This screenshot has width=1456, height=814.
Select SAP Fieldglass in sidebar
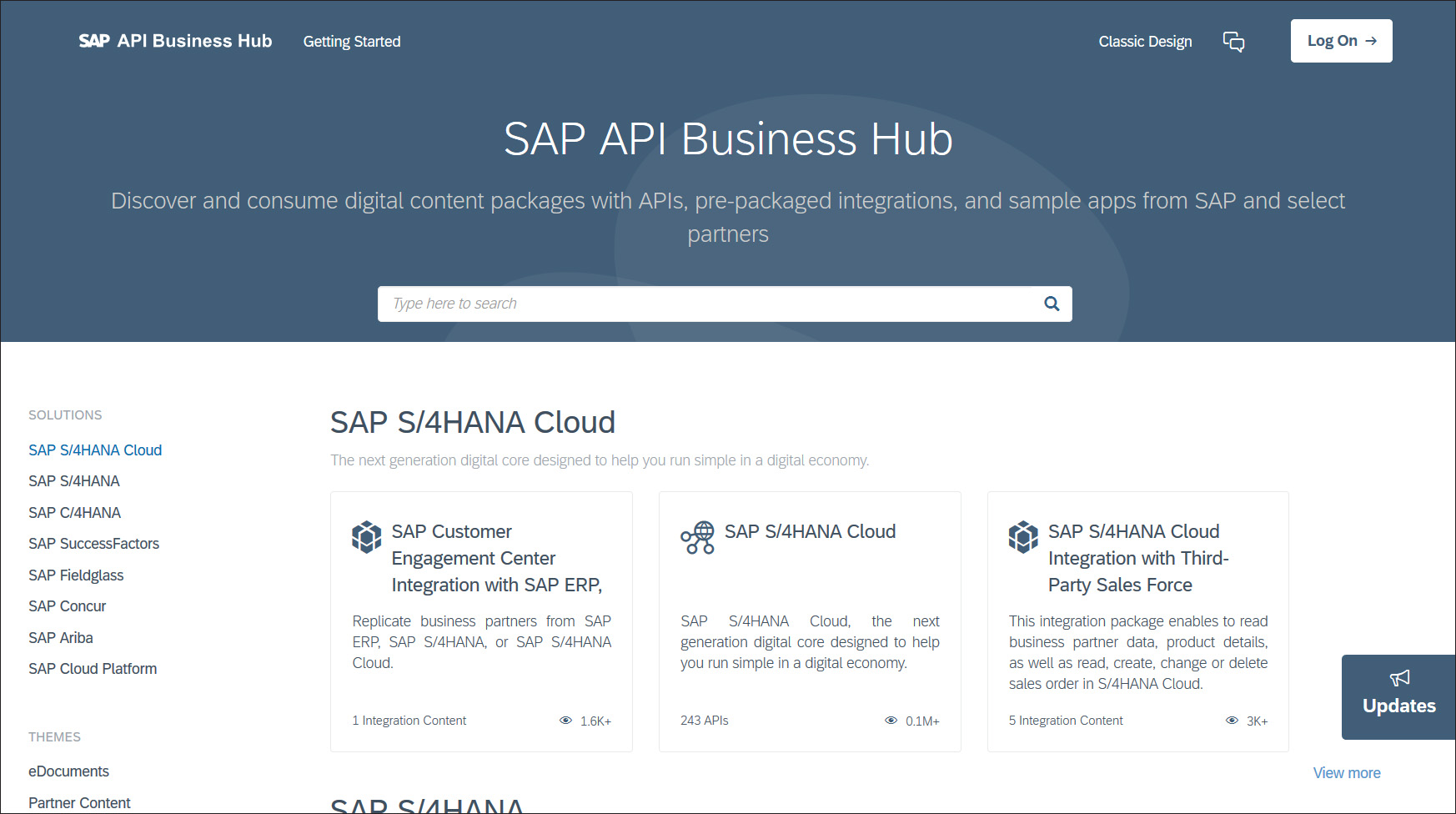click(76, 575)
